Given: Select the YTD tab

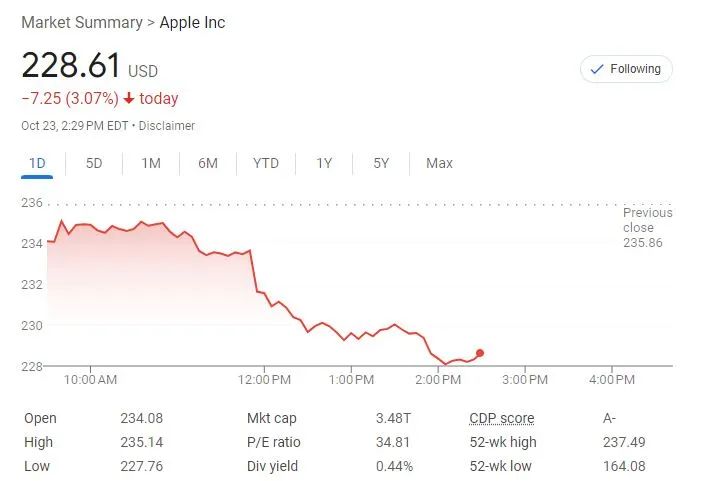Looking at the screenshot, I should [266, 163].
